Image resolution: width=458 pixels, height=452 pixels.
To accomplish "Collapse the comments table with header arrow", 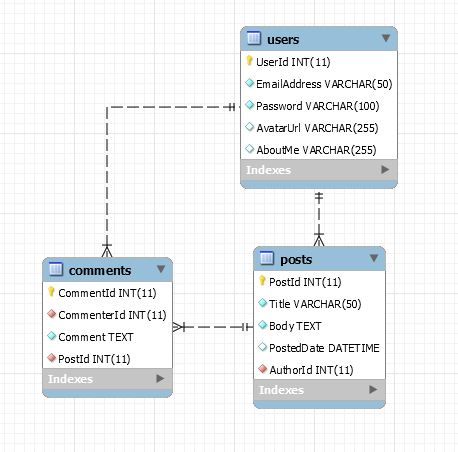I will (161, 269).
